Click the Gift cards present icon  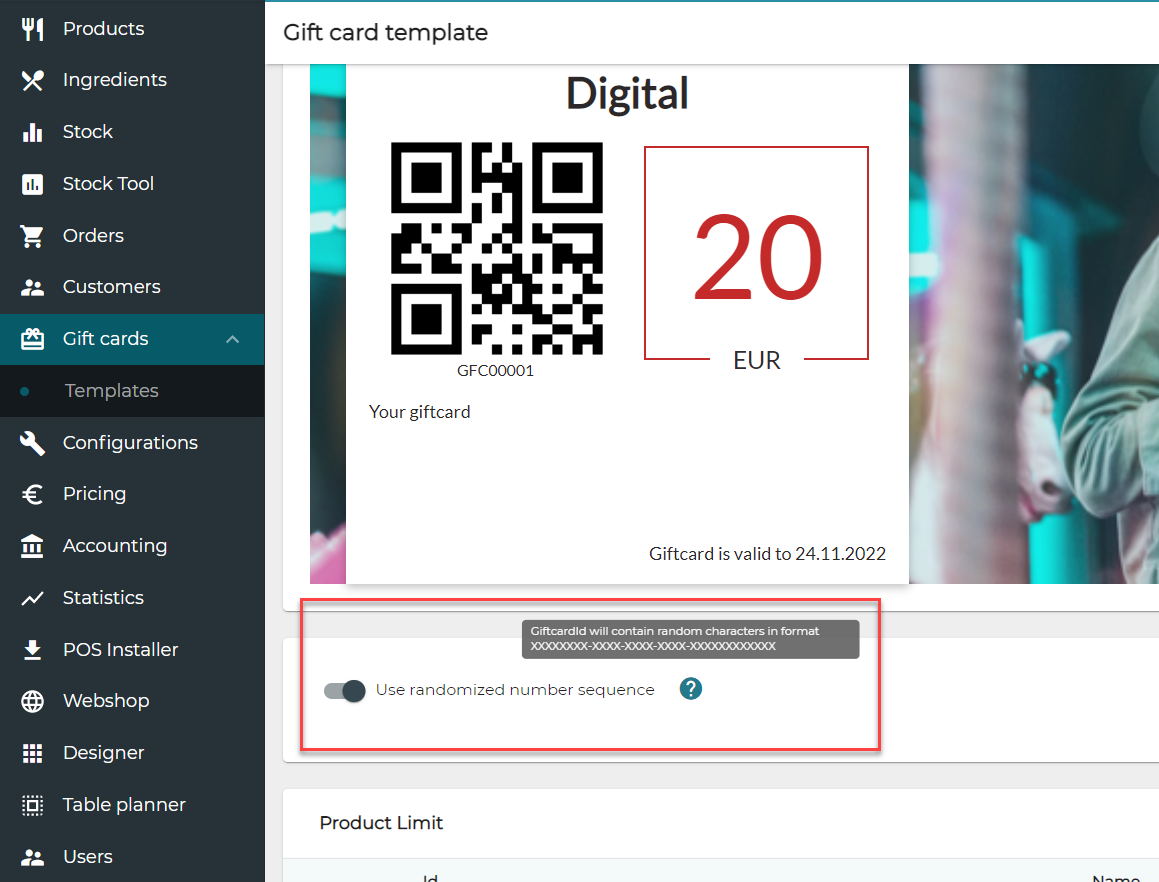point(33,339)
